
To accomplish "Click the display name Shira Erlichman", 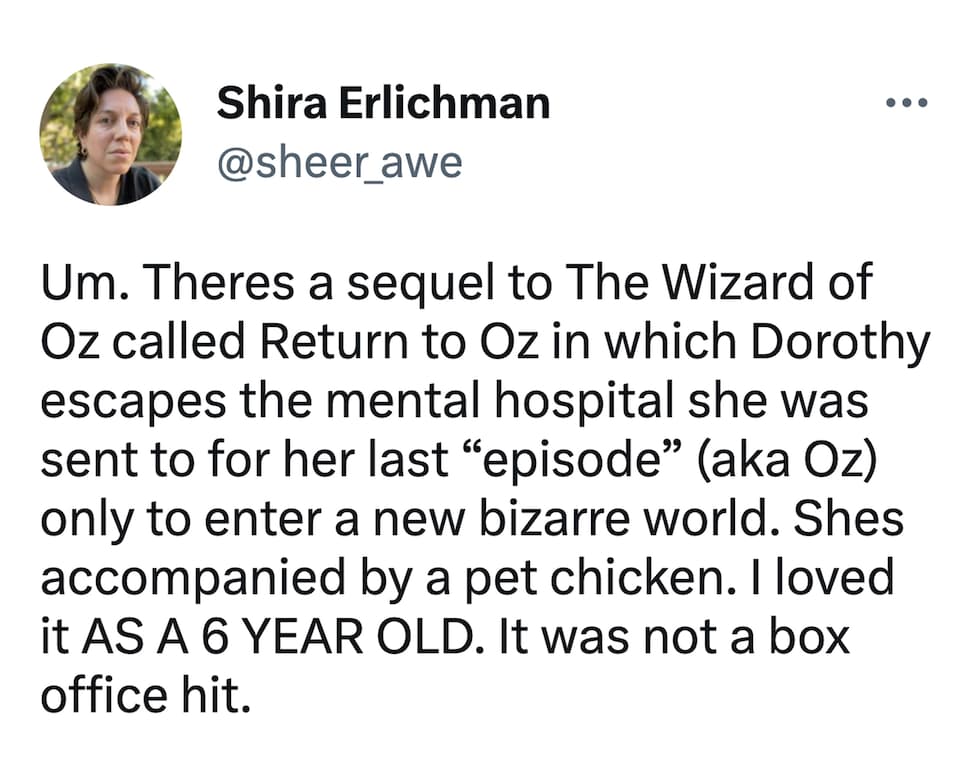I will pyautogui.click(x=383, y=101).
